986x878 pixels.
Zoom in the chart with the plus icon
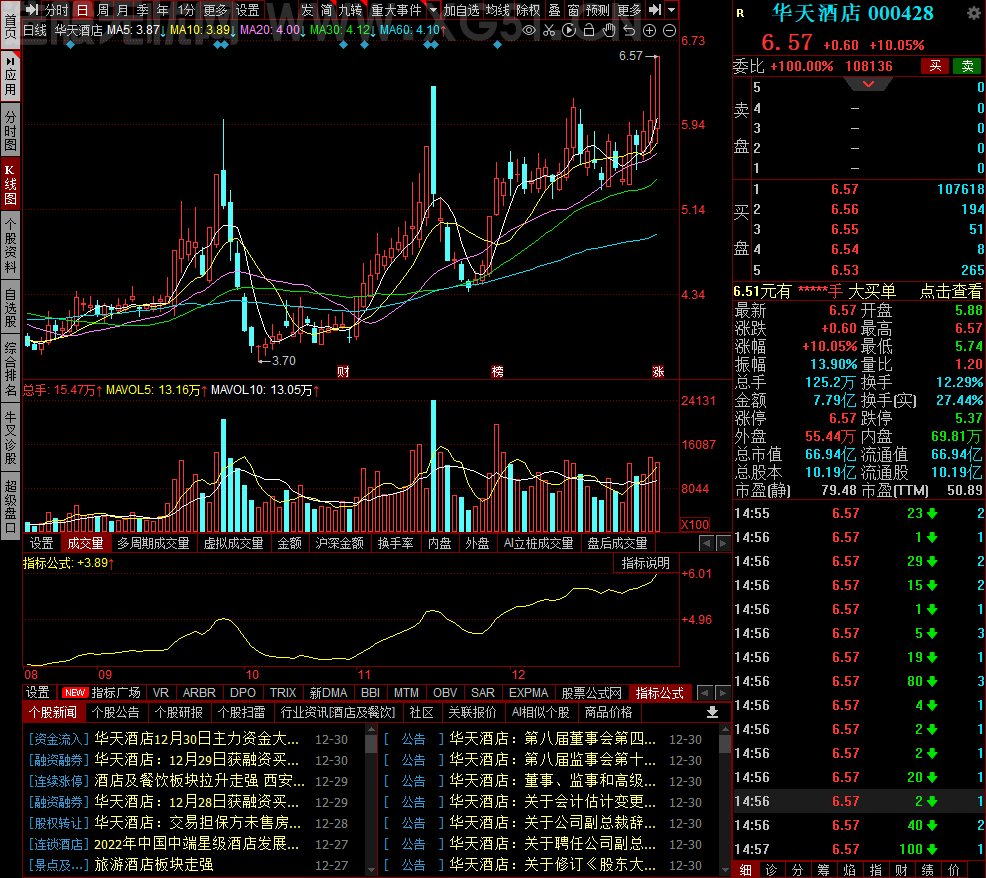click(650, 30)
